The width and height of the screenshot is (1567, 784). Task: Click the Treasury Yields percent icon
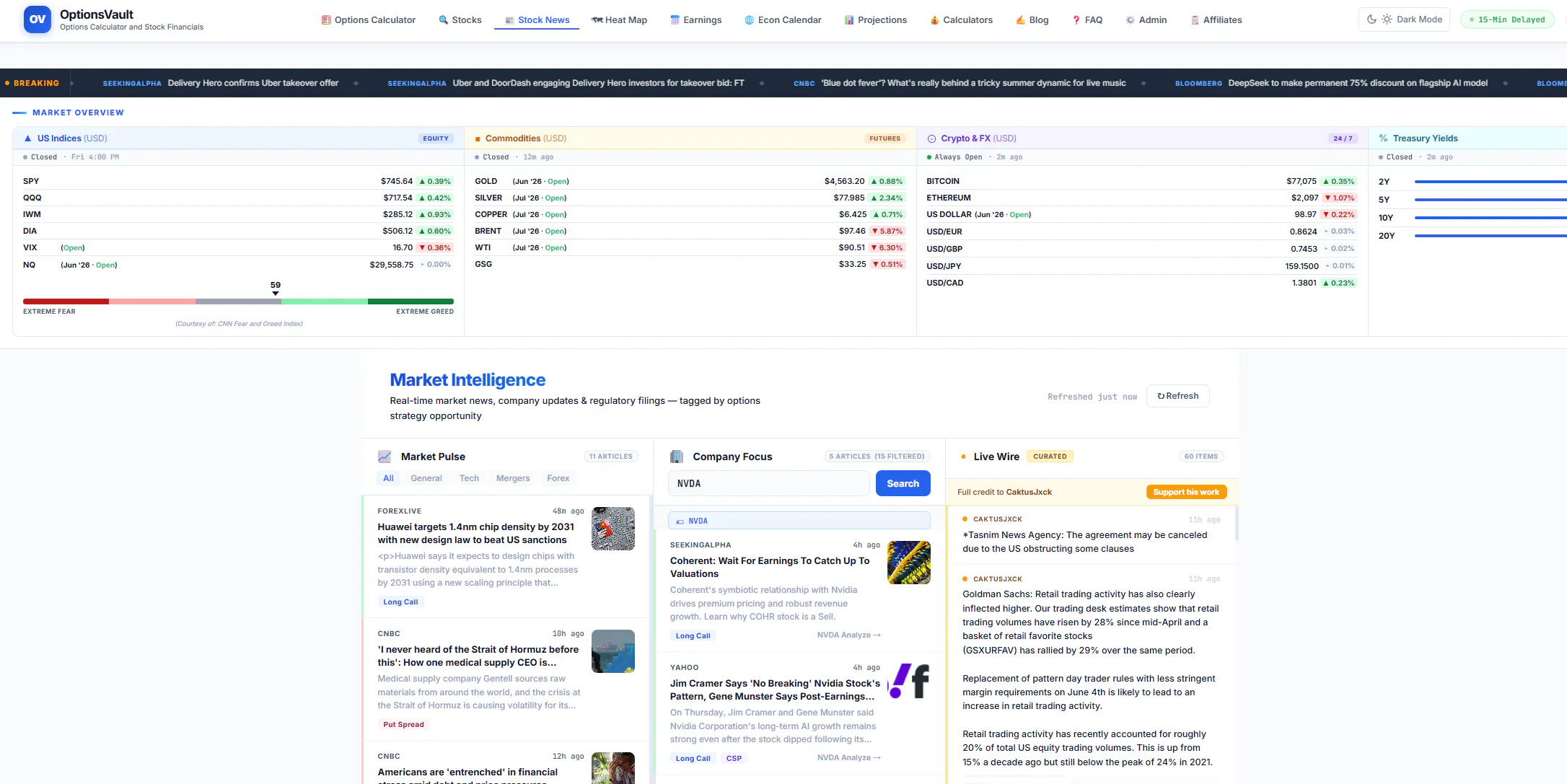[1383, 138]
